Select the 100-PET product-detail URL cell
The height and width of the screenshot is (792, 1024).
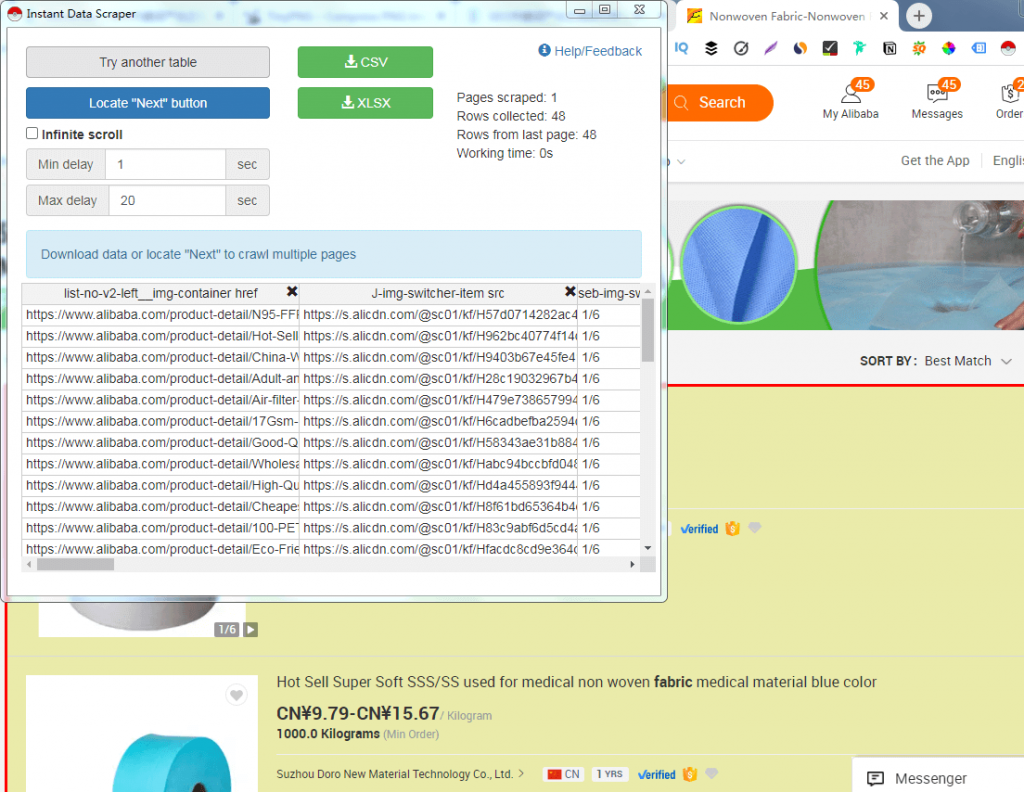(161, 528)
